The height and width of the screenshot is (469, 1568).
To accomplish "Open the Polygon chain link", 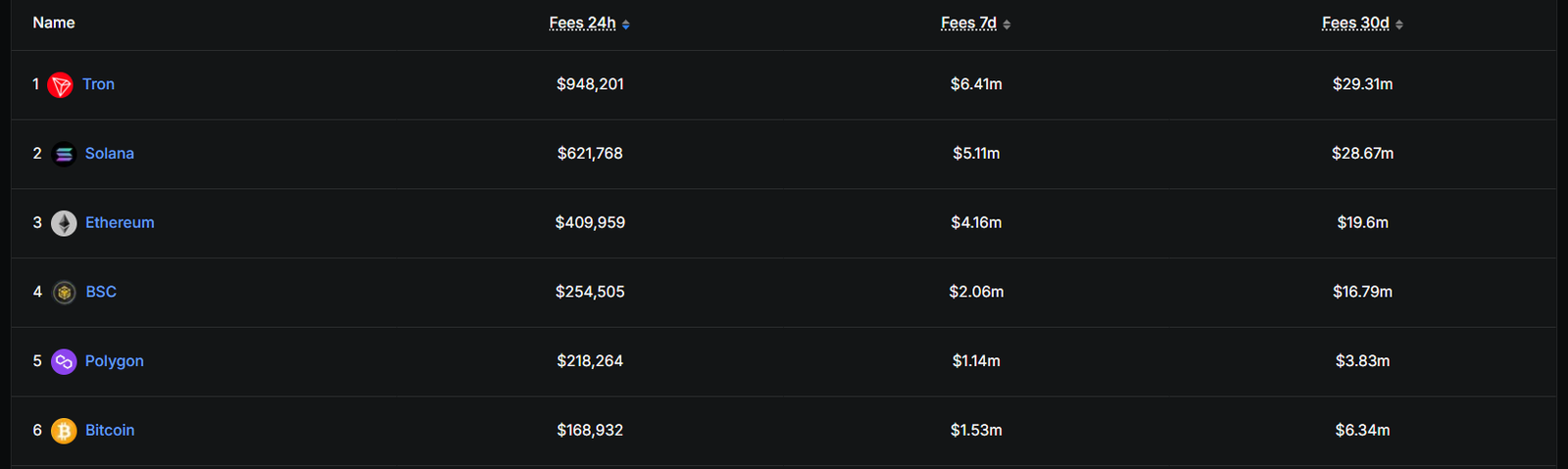I will (115, 361).
